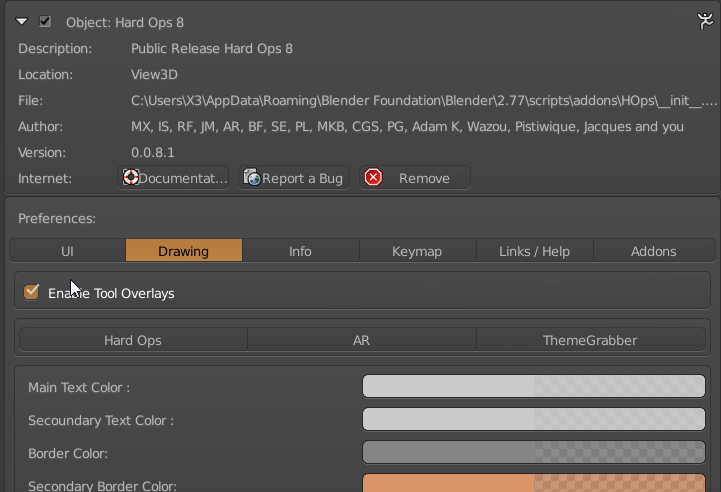Open the Keymap tab

click(417, 251)
